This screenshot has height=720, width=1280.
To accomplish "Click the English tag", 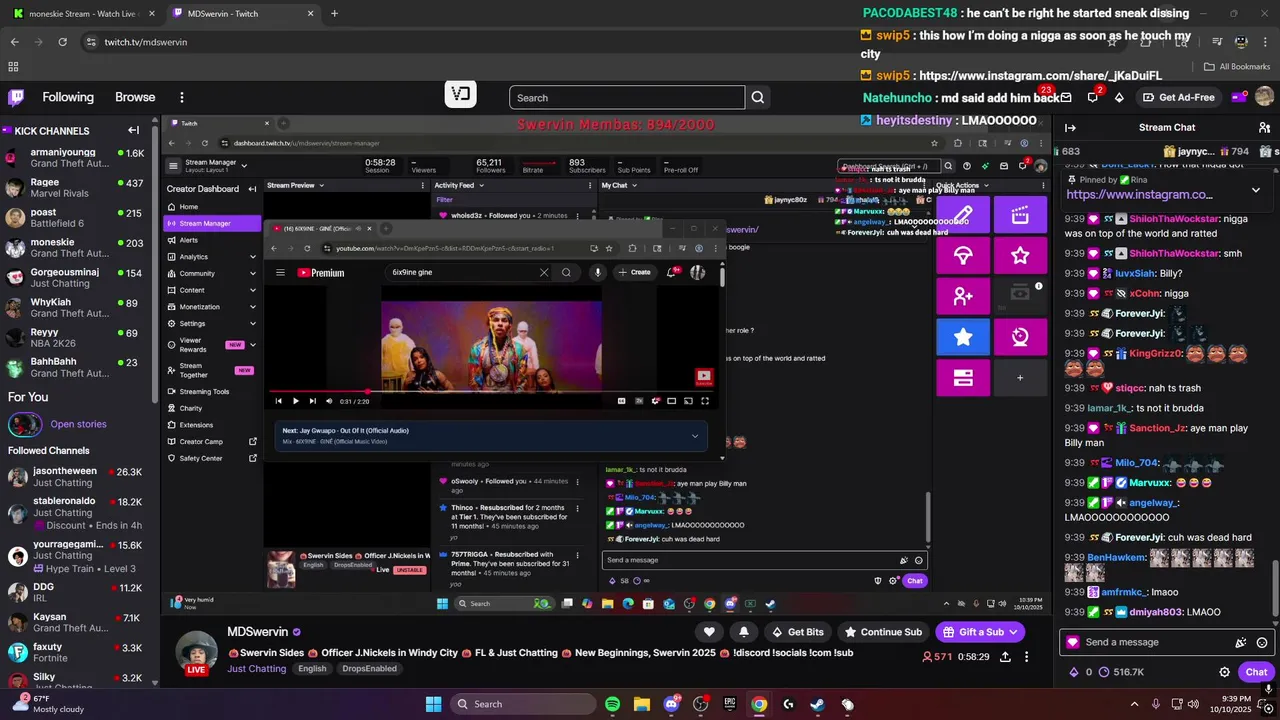I will pos(312,669).
